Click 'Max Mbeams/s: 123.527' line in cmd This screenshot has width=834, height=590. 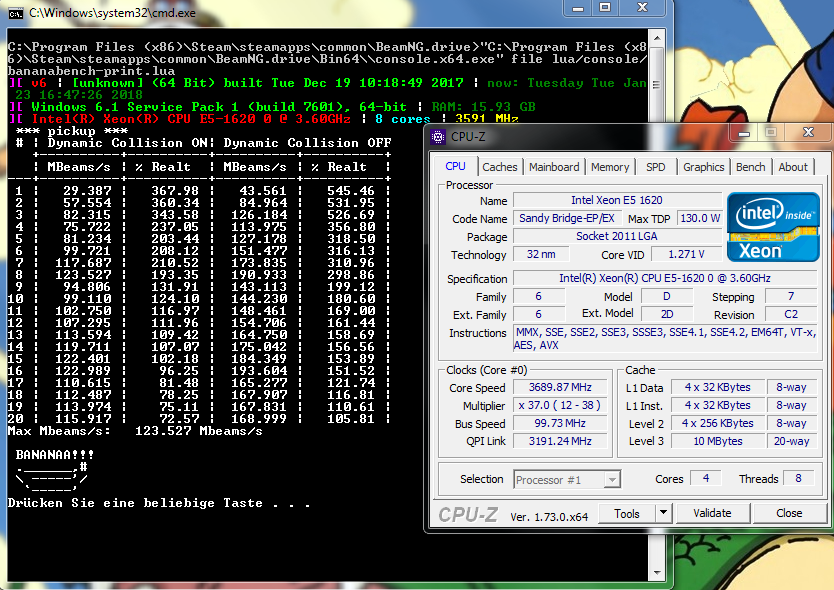(135, 431)
